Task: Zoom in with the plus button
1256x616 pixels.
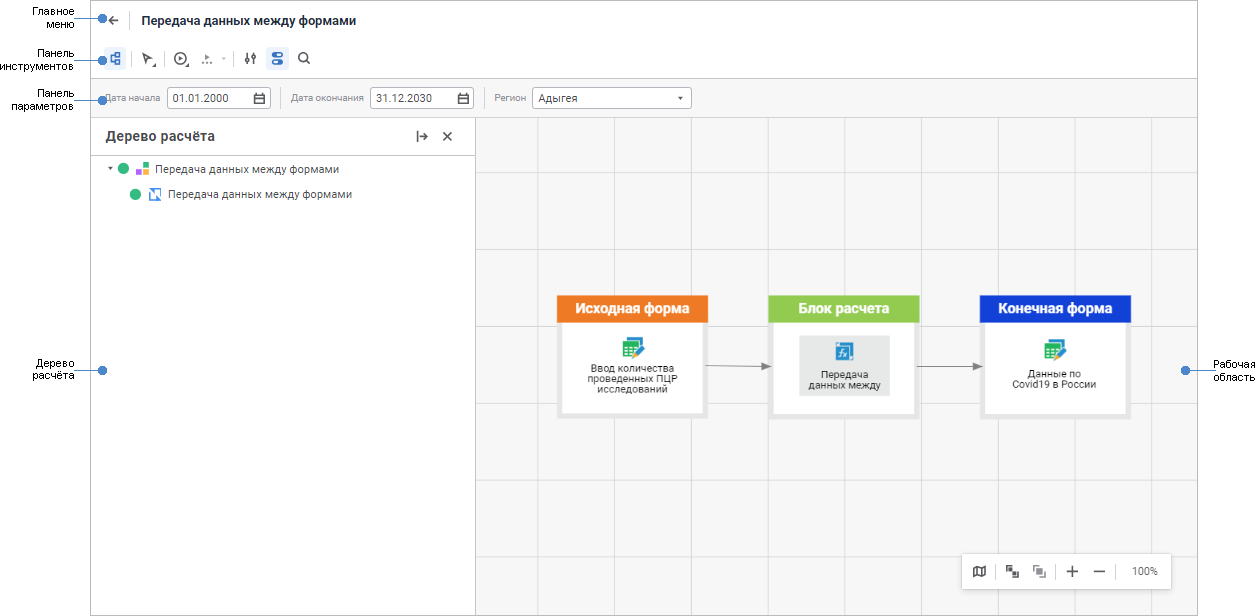Action: click(x=1072, y=571)
